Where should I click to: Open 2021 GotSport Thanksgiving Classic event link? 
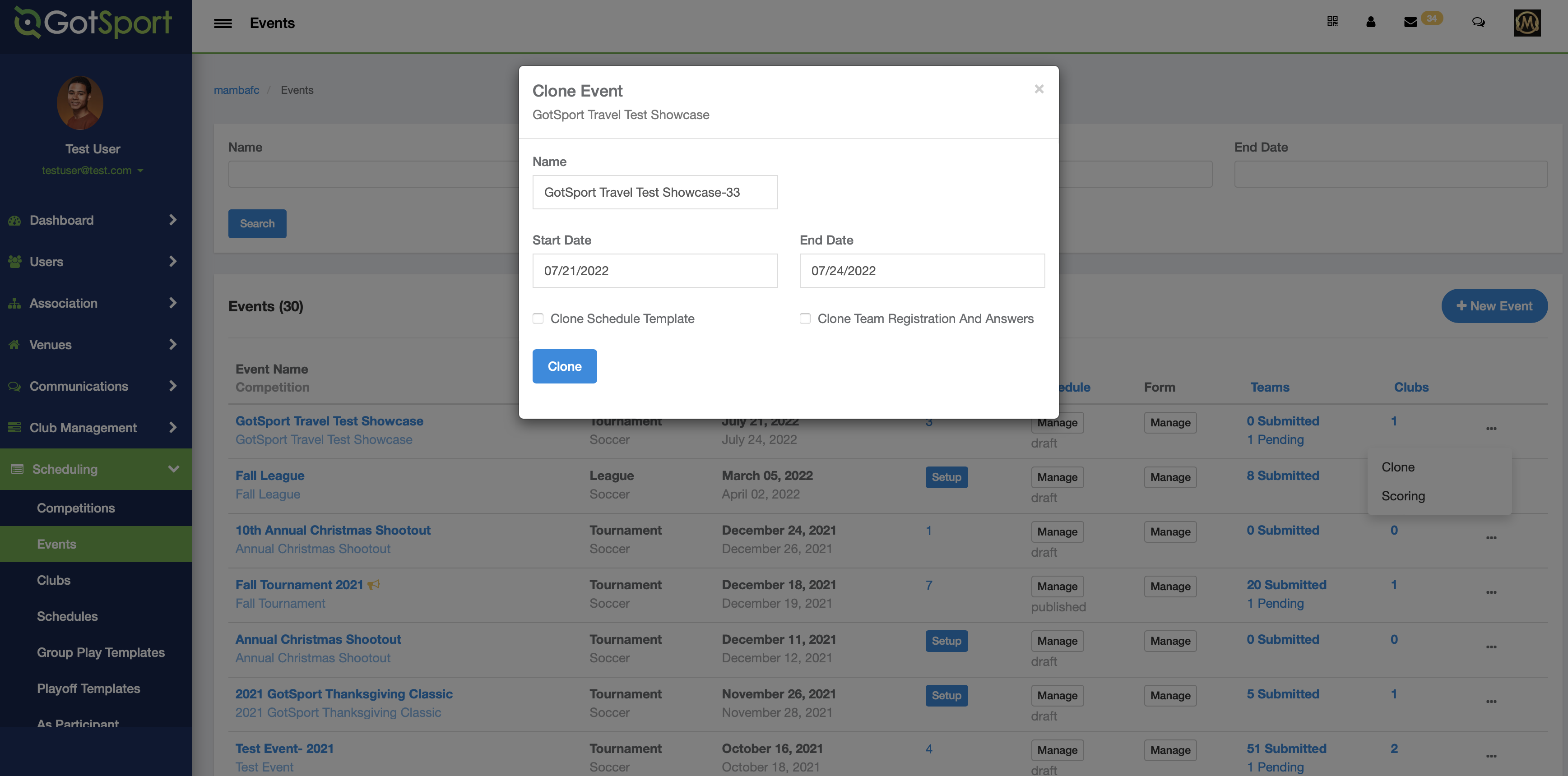(344, 694)
